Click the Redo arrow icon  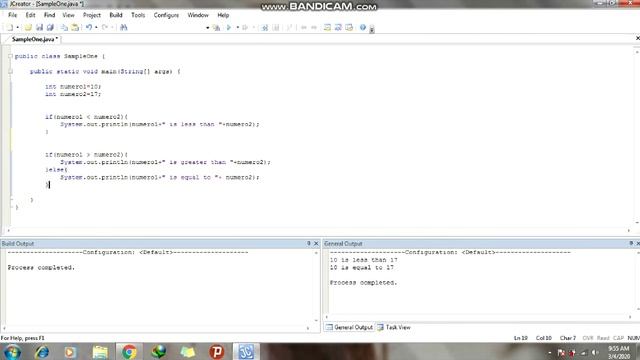pos(105,27)
